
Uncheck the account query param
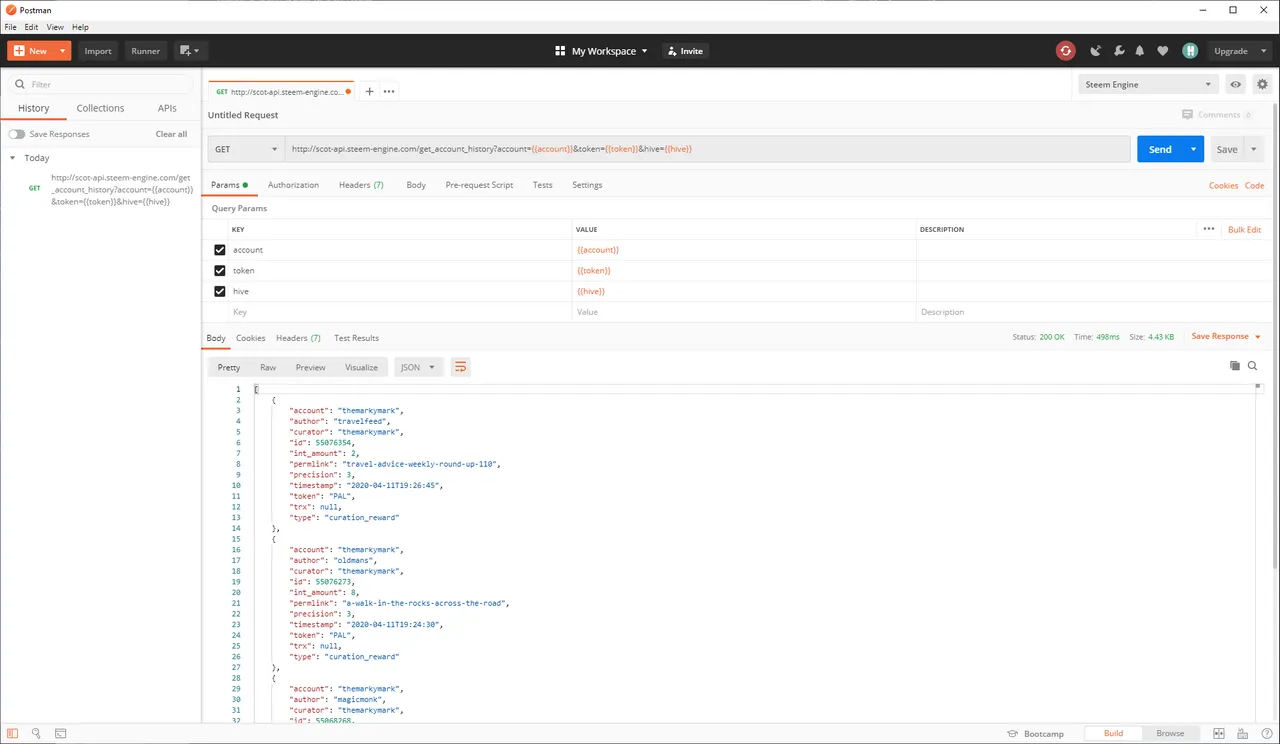(220, 250)
